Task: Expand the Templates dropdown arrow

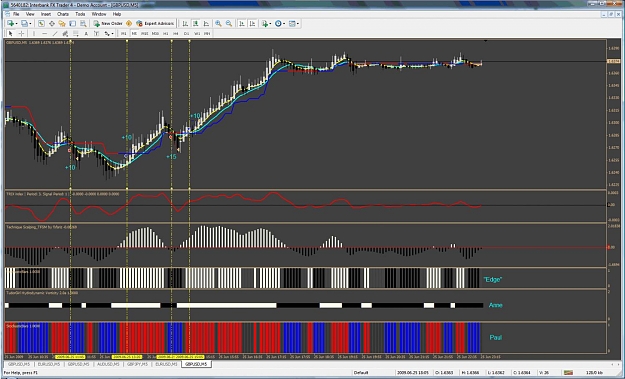Action: click(x=298, y=24)
